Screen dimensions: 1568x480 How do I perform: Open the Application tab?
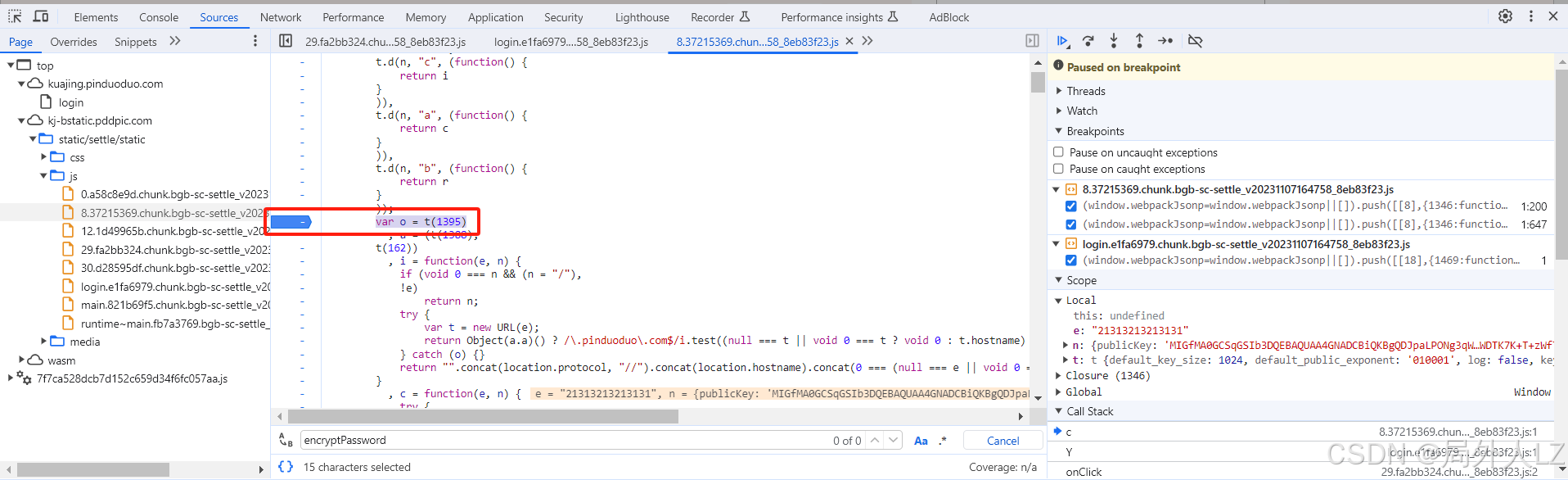(495, 17)
